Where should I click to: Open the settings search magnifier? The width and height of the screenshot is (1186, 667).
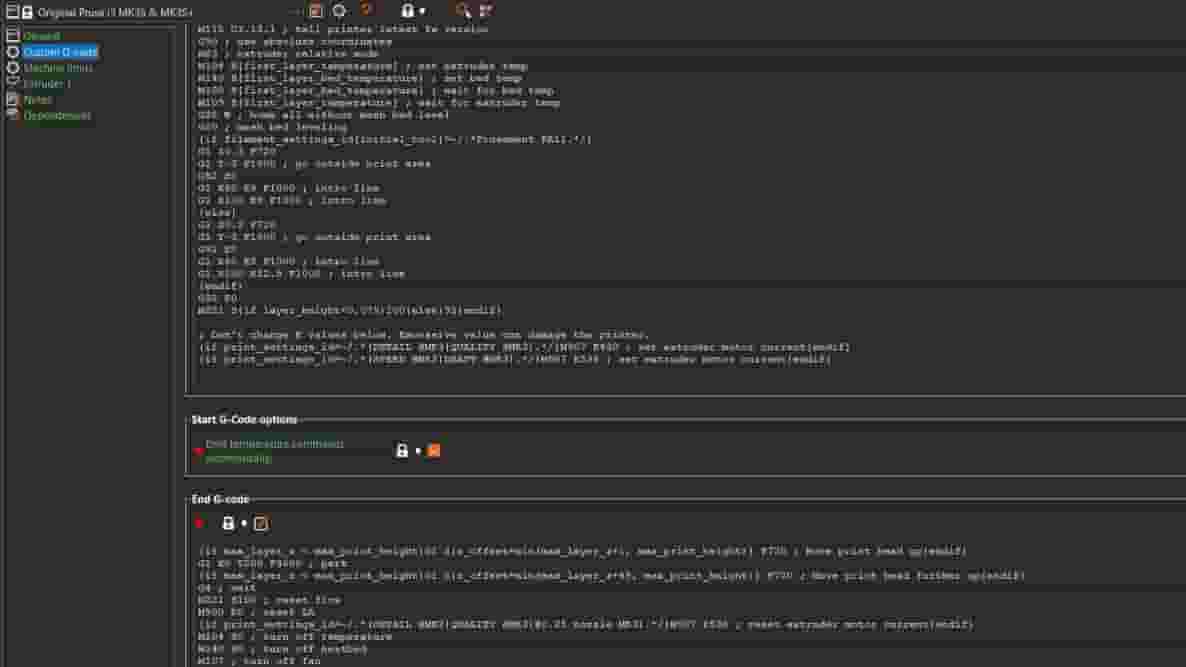point(463,11)
